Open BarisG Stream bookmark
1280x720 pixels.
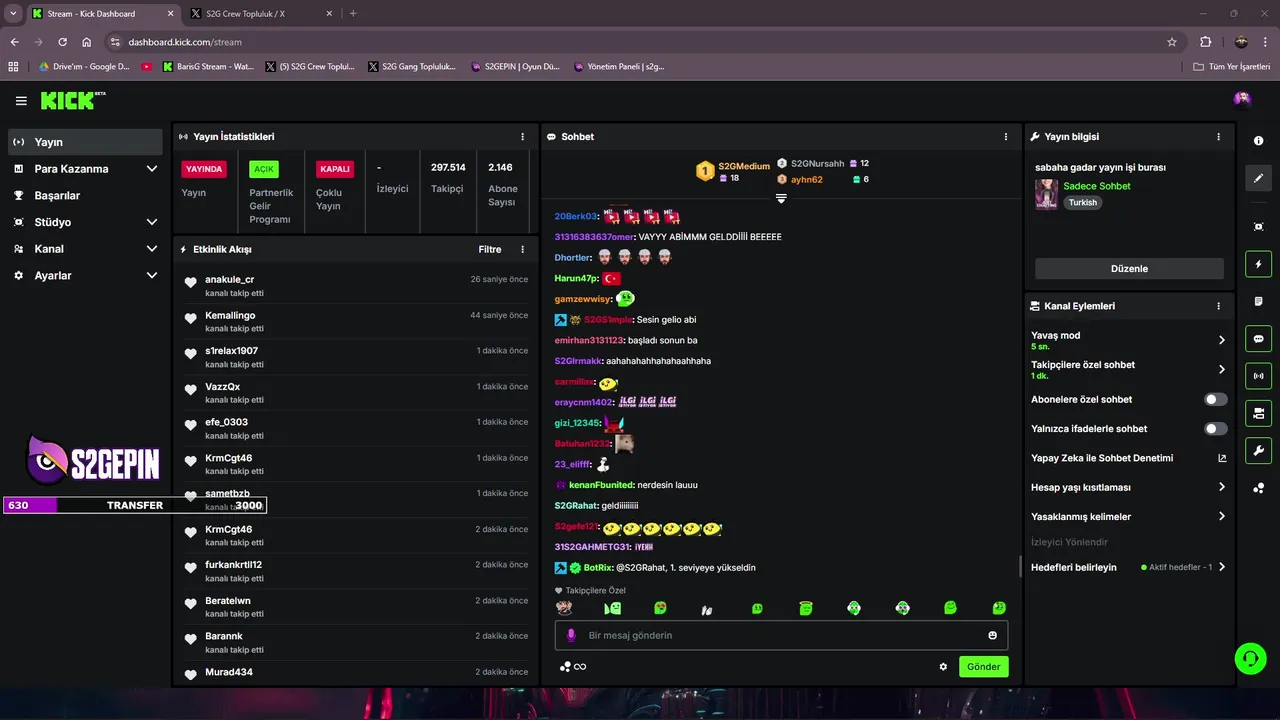pos(207,67)
